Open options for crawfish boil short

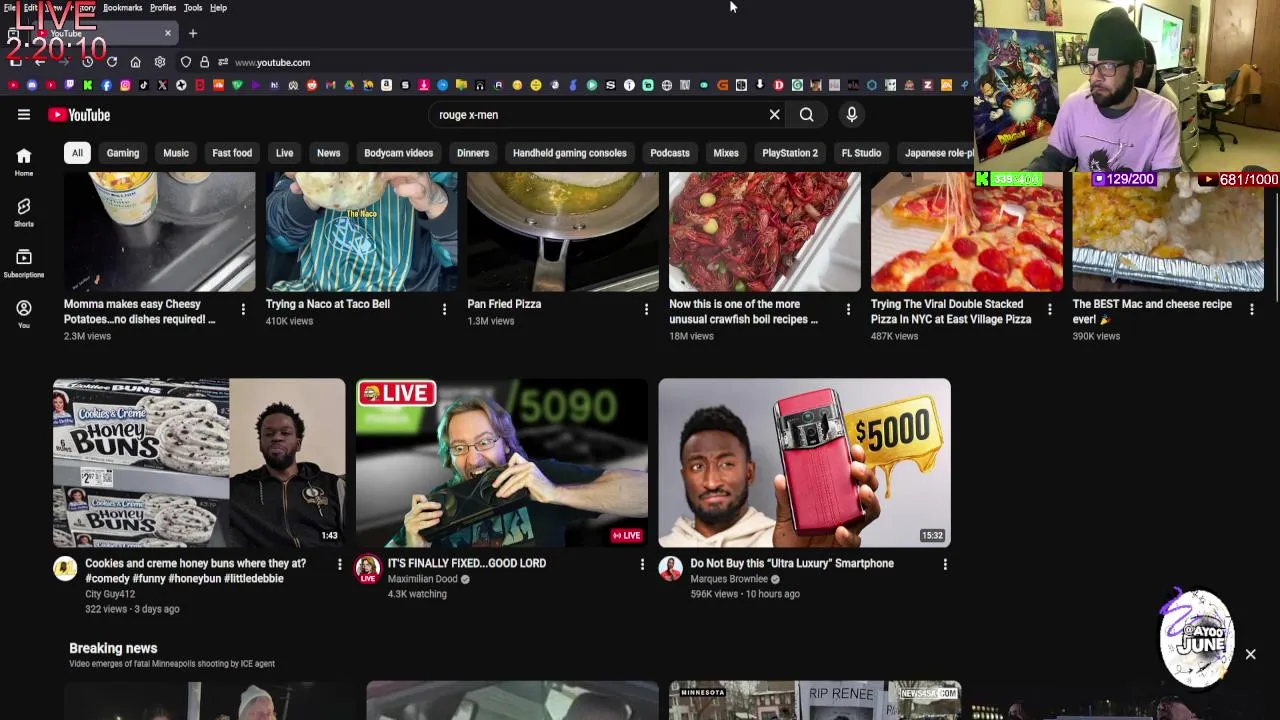848,310
